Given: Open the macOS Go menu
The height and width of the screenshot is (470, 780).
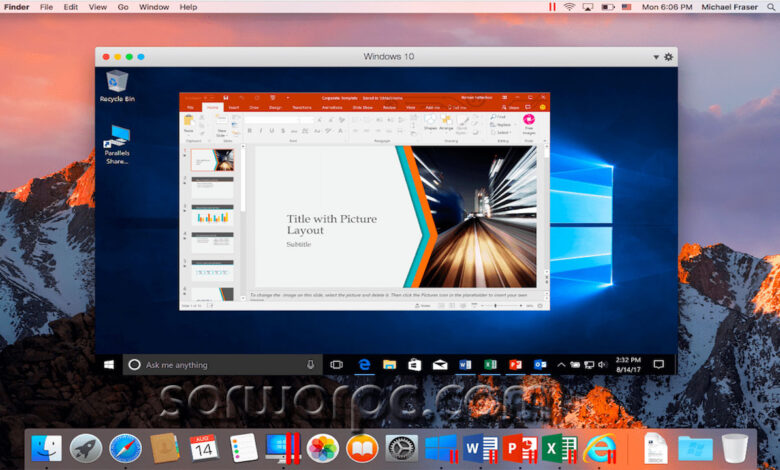Looking at the screenshot, I should click(123, 7).
